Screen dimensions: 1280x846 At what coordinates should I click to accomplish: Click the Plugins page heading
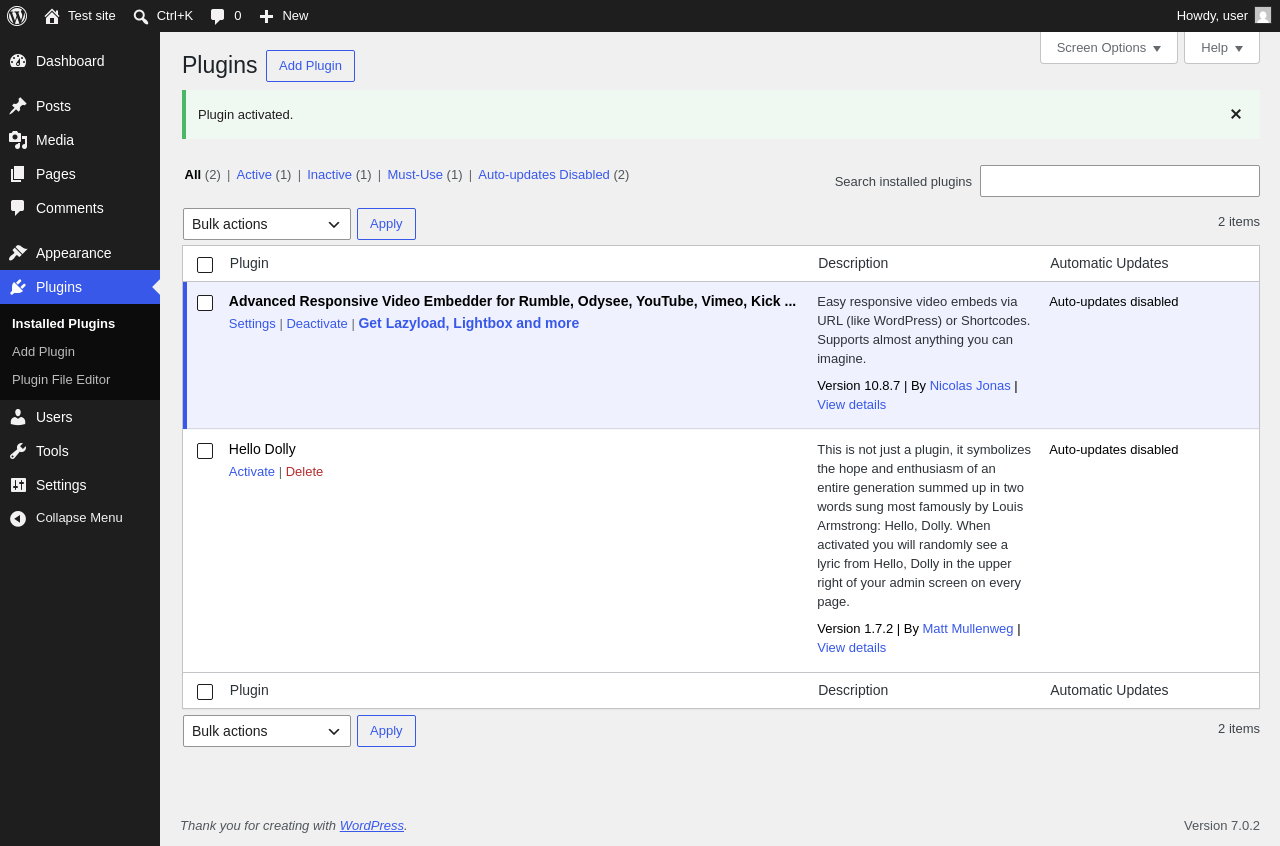pyautogui.click(x=220, y=65)
